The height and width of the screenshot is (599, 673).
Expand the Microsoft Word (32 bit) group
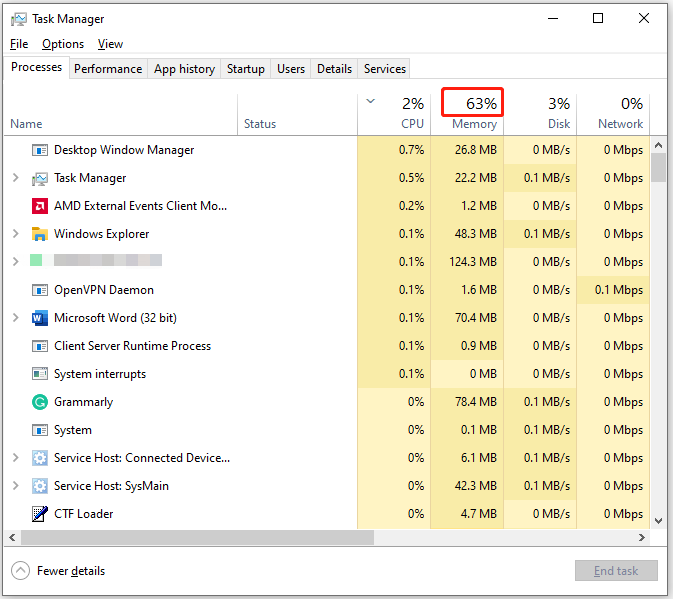(16, 318)
